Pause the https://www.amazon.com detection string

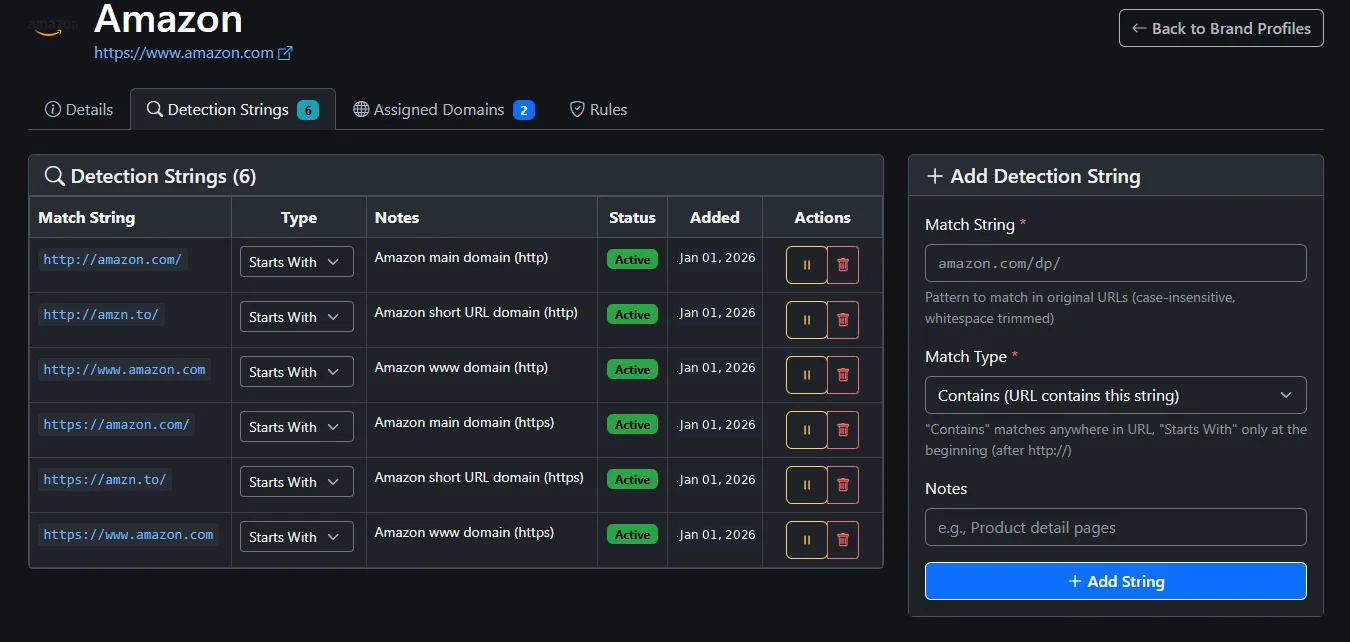(806, 539)
